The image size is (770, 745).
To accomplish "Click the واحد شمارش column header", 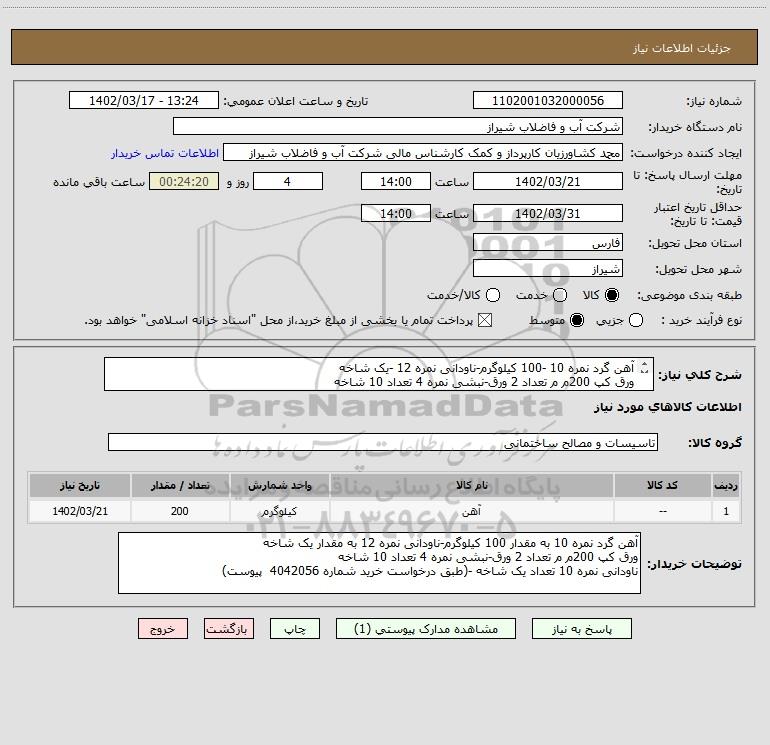I will coord(279,485).
